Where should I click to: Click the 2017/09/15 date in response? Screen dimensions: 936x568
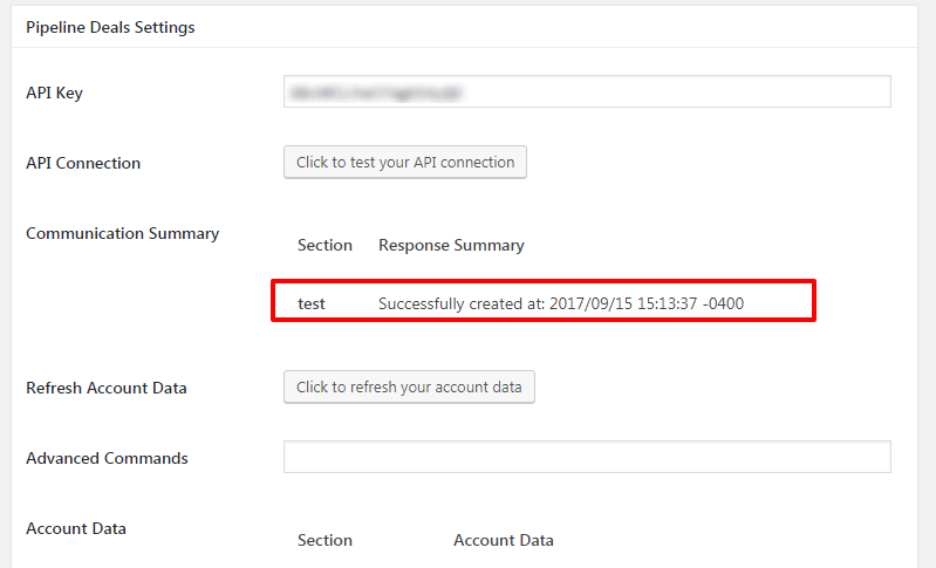[589, 303]
